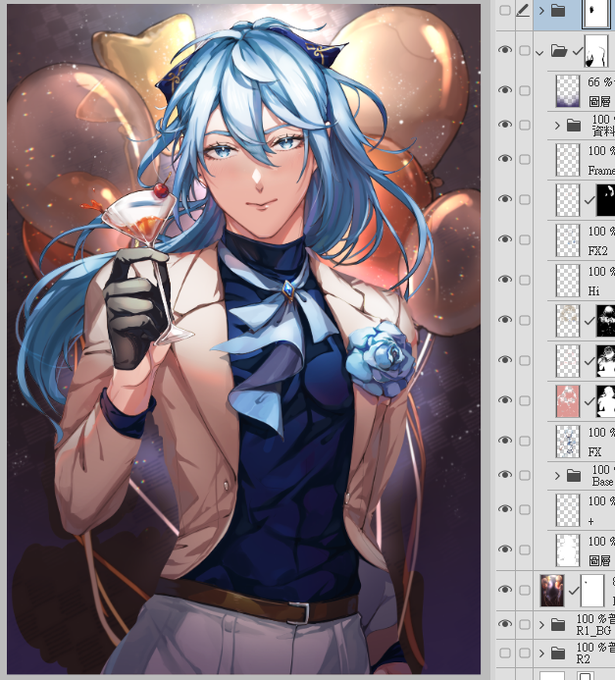Hide the Hi layer
Viewport: 615px width, 680px height.
(505, 279)
